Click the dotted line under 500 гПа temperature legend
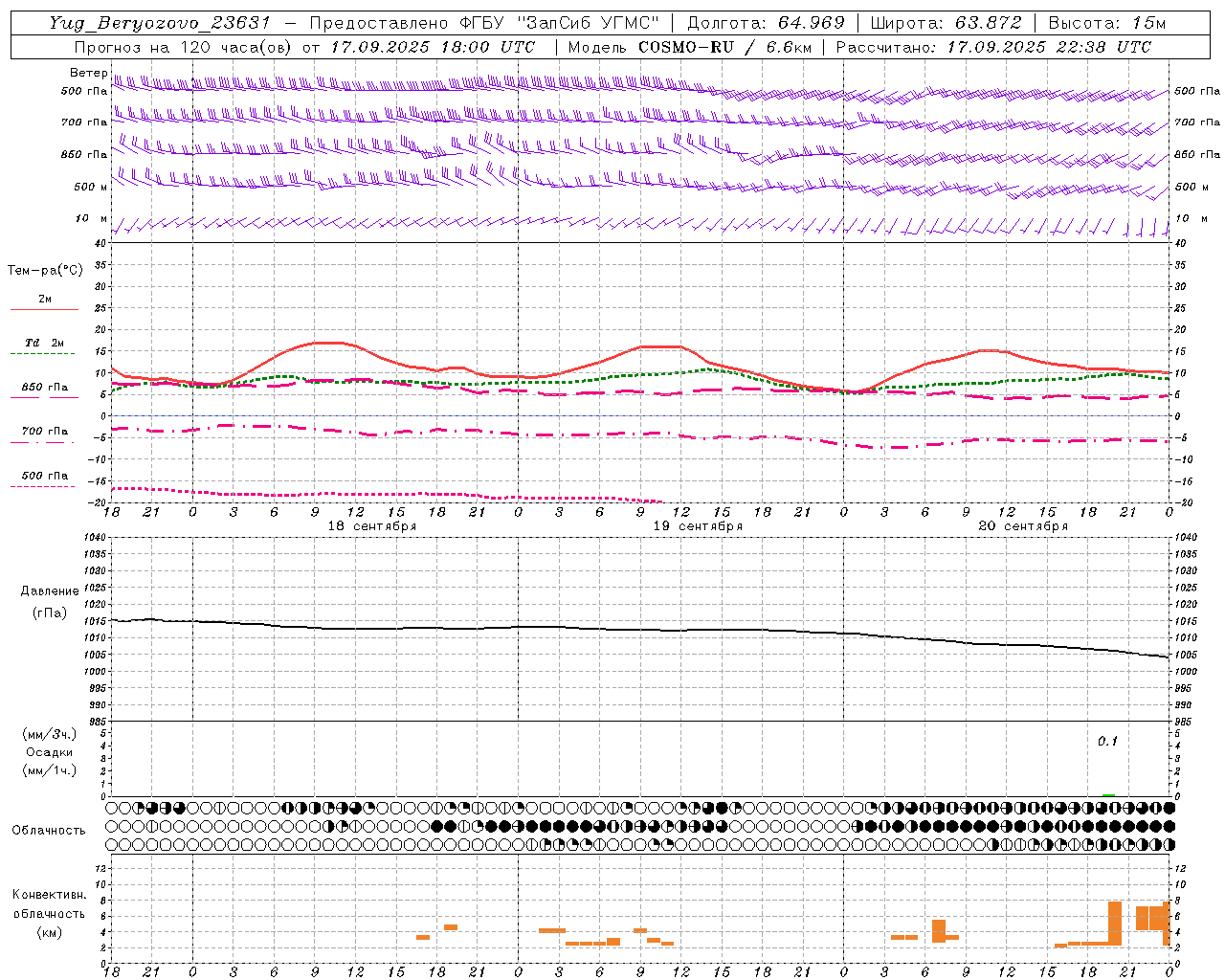The width and height of the screenshot is (1225, 980). [43, 486]
